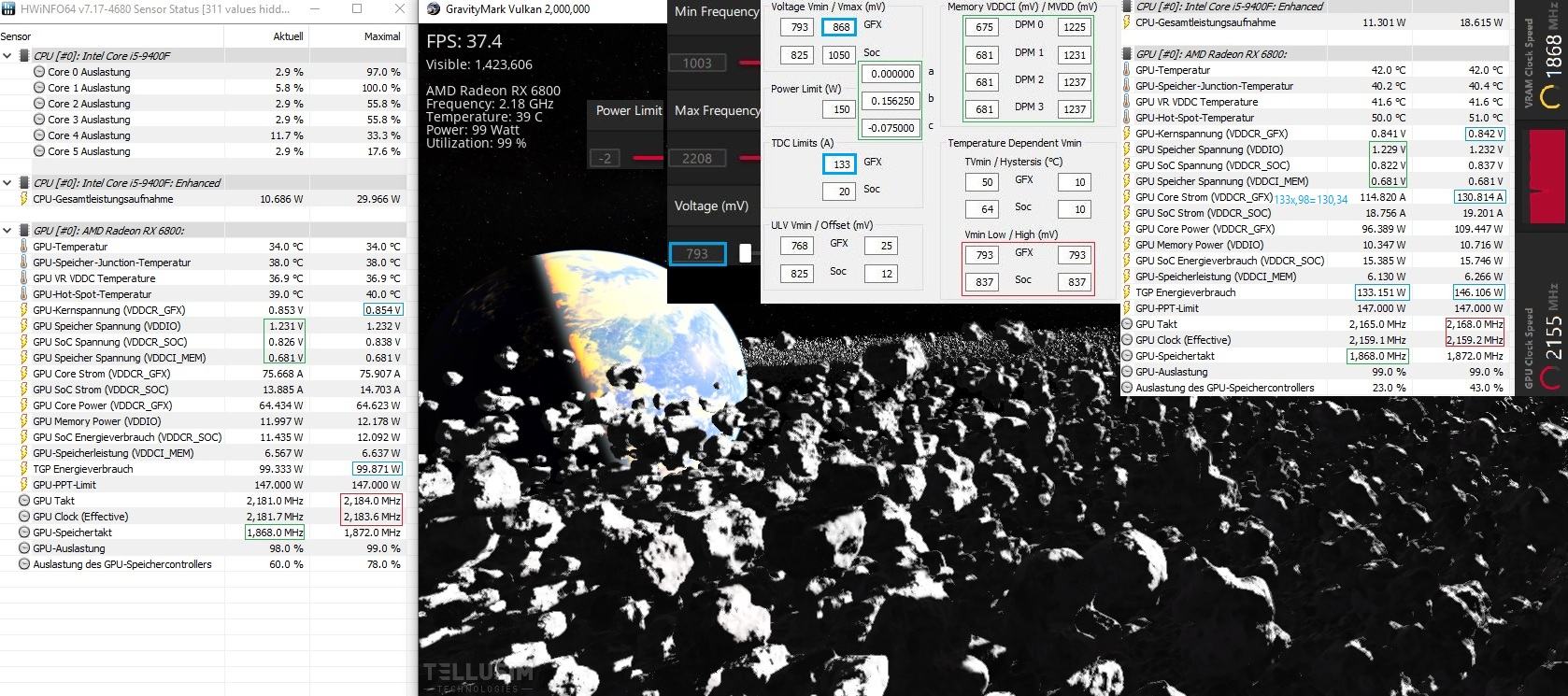
Task: Click the Voltage (mV) white slider handle
Action: [746, 253]
